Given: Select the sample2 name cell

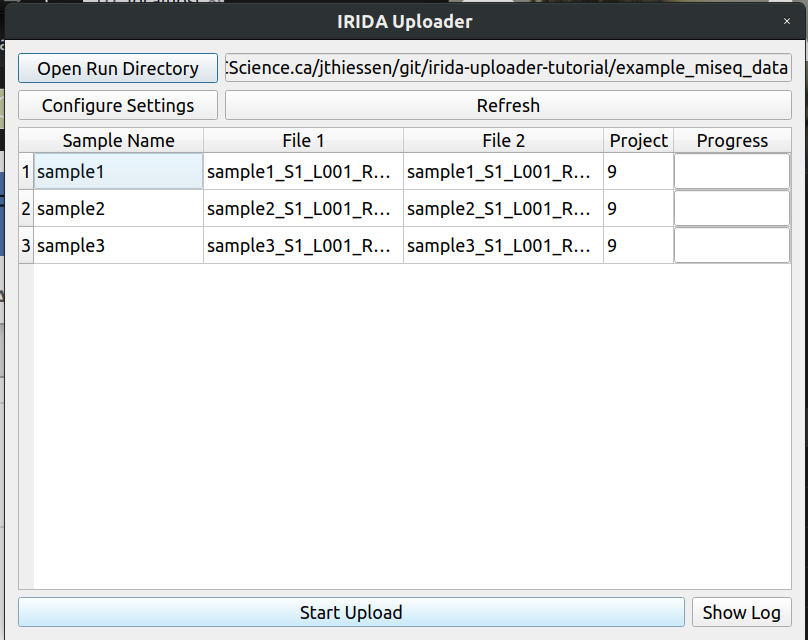Looking at the screenshot, I should point(119,208).
